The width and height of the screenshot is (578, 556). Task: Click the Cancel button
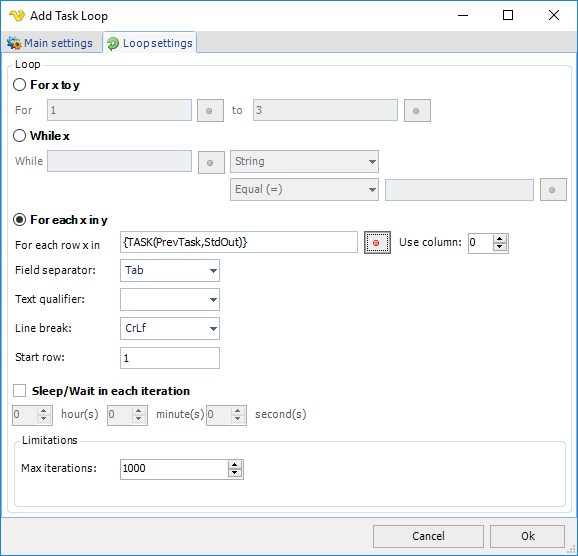428,536
